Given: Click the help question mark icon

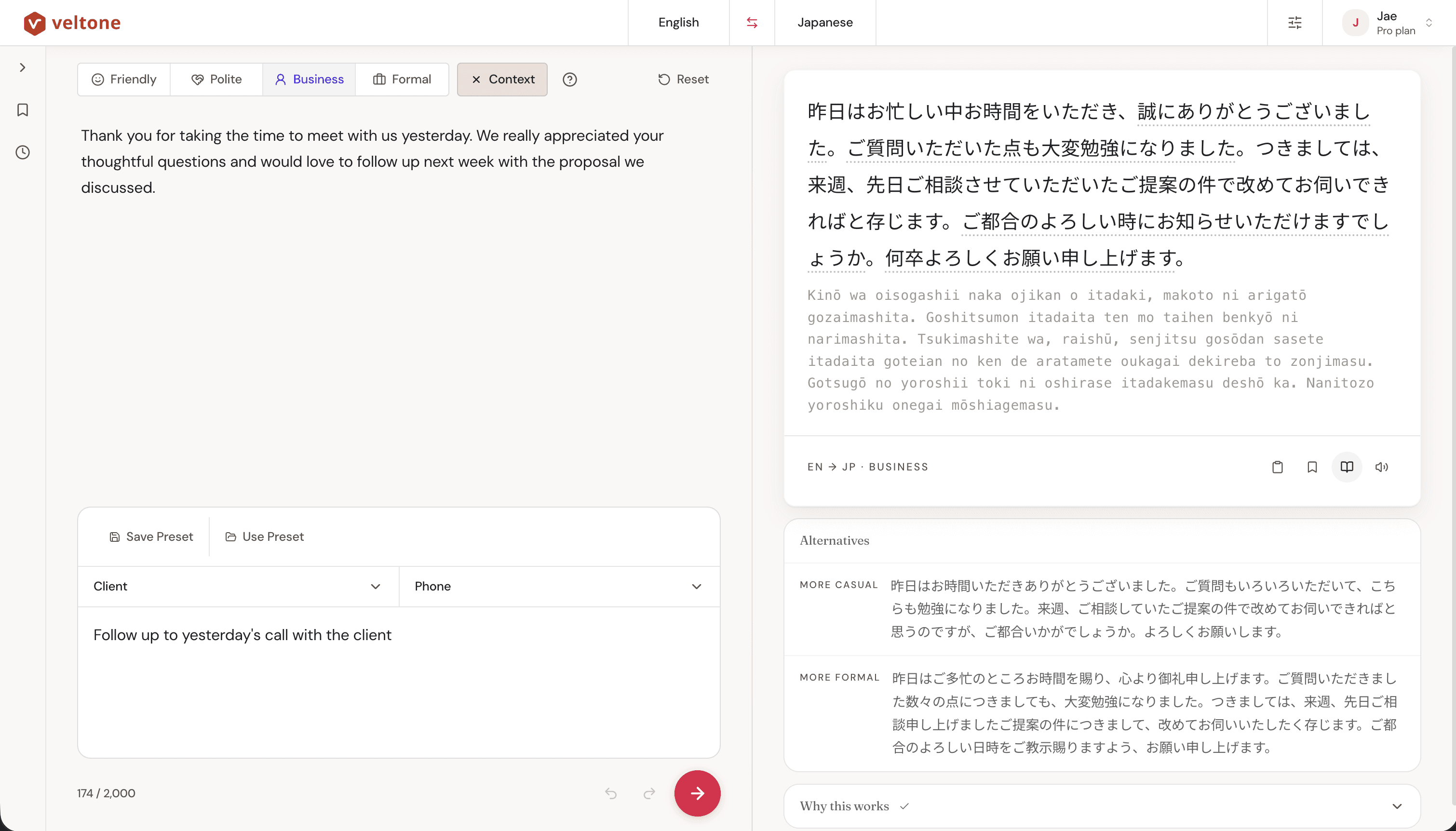Looking at the screenshot, I should [569, 80].
